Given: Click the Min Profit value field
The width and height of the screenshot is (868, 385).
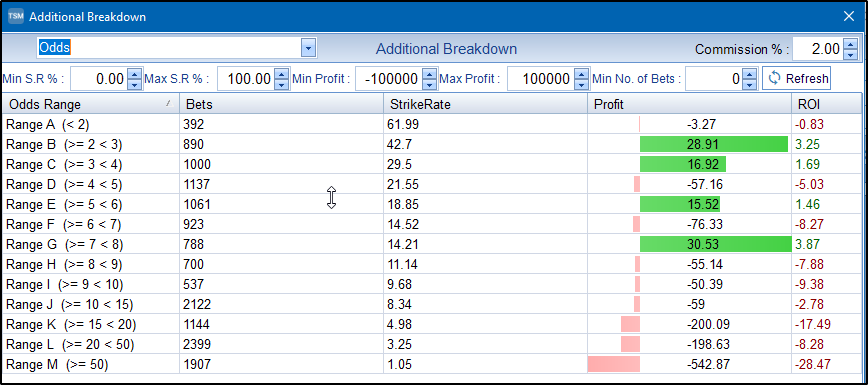Looking at the screenshot, I should coord(388,79).
